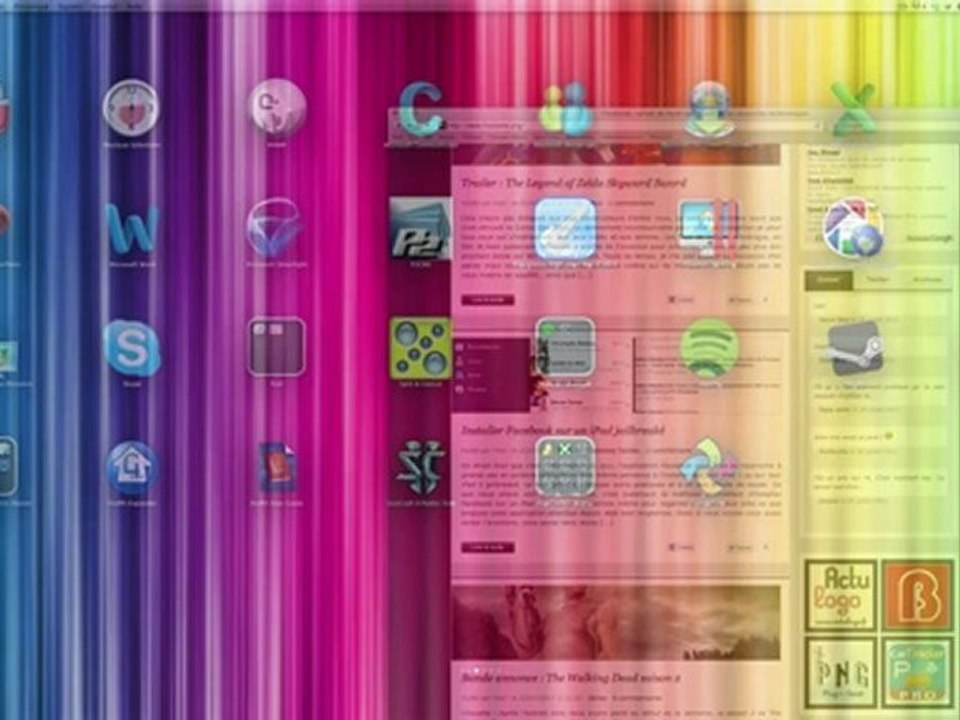Screen dimensions: 960x720
Task: Open the orange letter B thumbnail
Action: point(917,595)
